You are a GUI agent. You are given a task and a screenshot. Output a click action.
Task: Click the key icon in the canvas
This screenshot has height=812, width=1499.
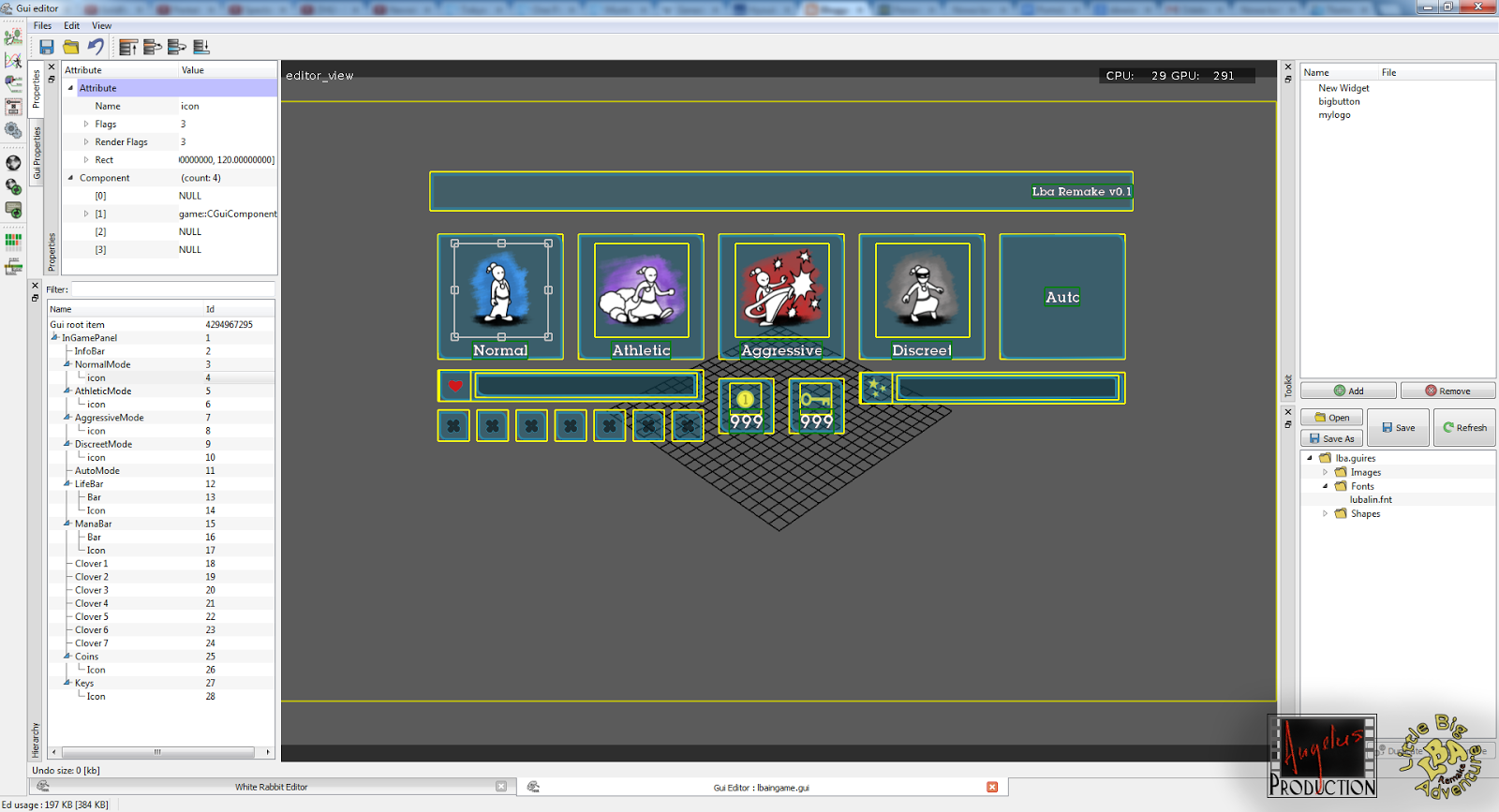click(816, 399)
